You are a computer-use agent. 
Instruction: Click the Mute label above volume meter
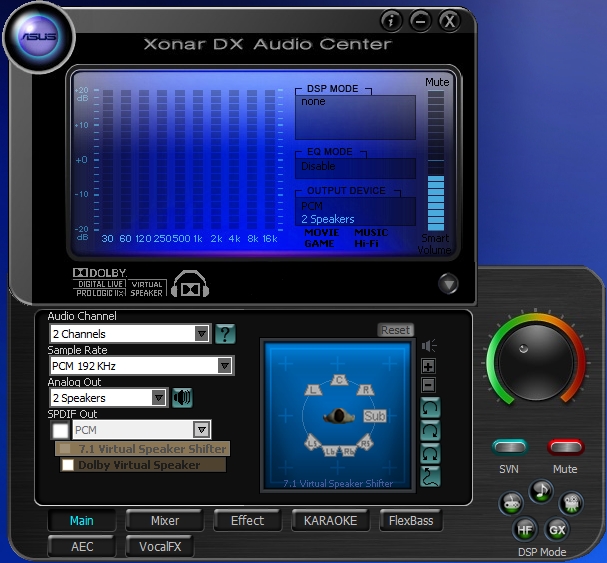(437, 82)
